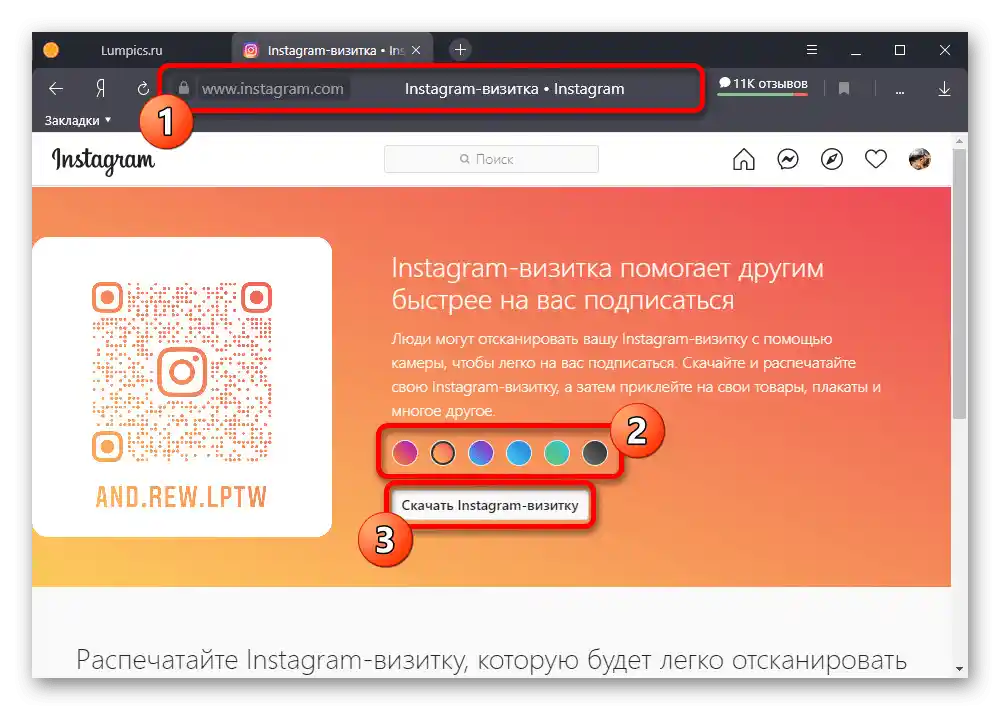Click the Instagram logo
1000x710 pixels.
(103, 160)
